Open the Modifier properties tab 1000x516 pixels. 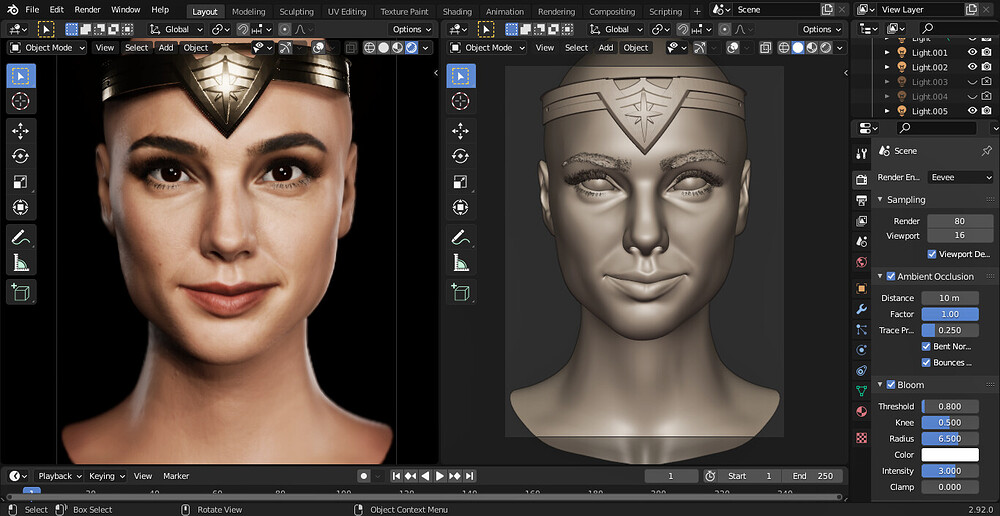pos(862,309)
